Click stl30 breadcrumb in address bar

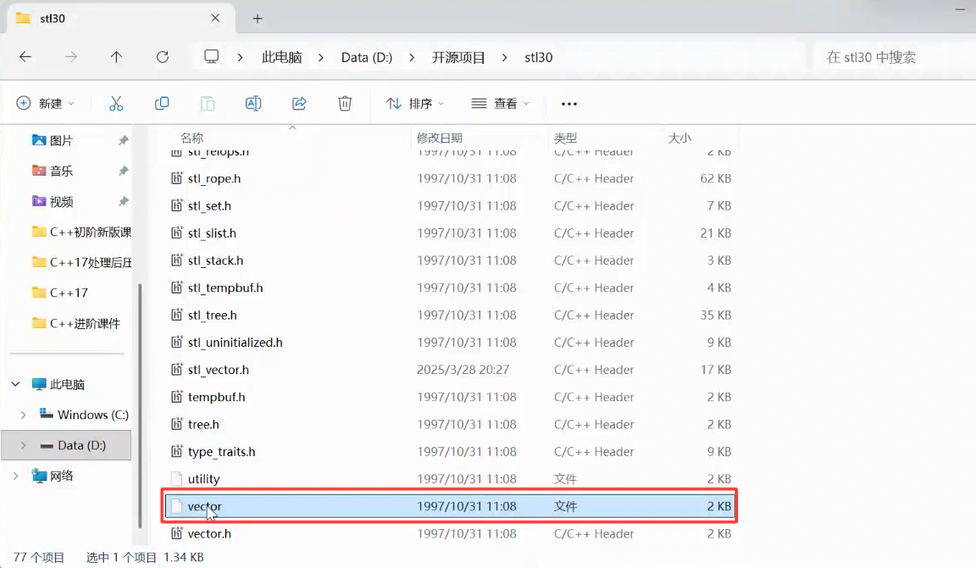click(x=538, y=57)
